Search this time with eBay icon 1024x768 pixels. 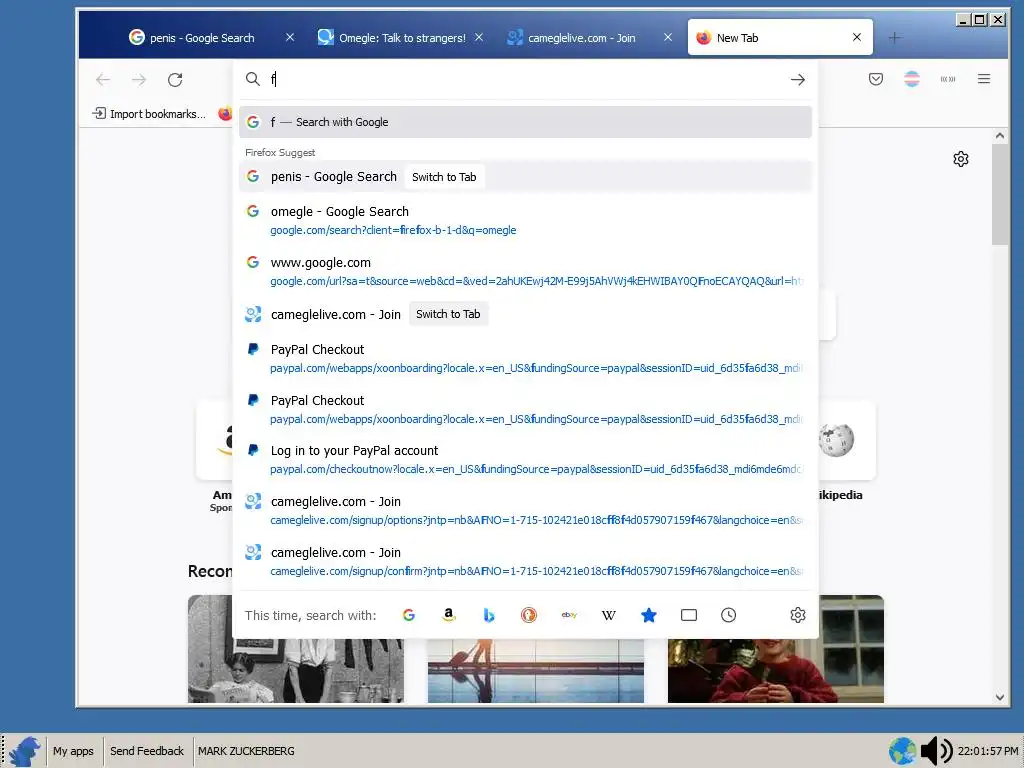point(569,615)
